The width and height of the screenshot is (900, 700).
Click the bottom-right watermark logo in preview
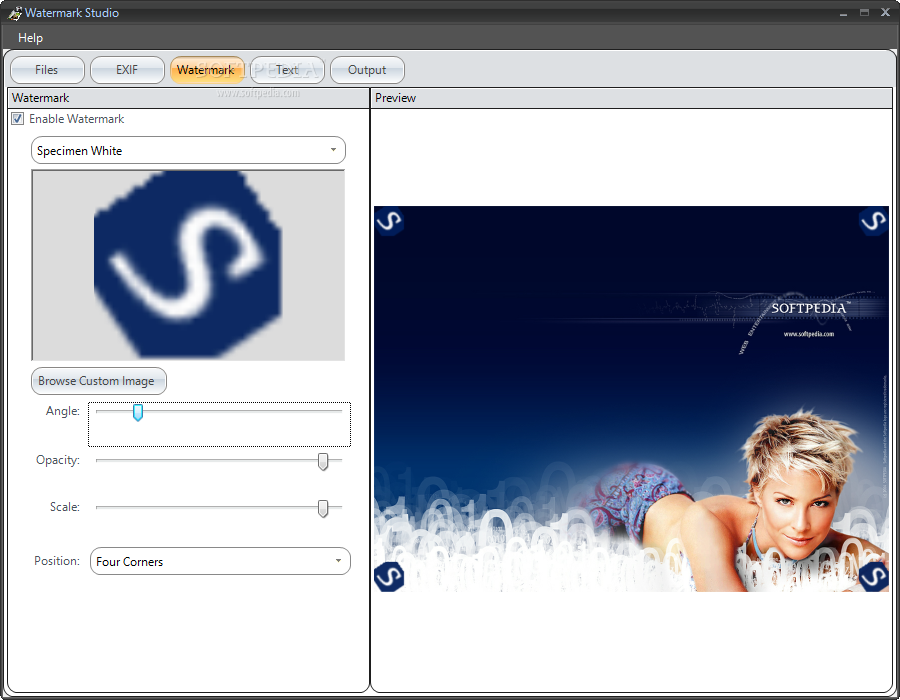[874, 577]
